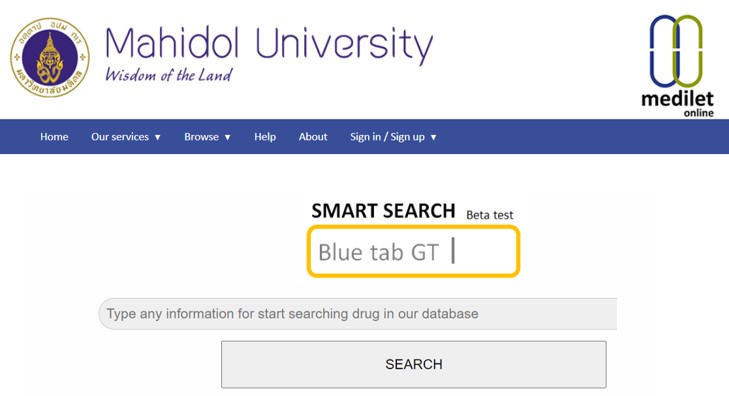729x396 pixels.
Task: Open the Home menu item
Action: tap(54, 137)
